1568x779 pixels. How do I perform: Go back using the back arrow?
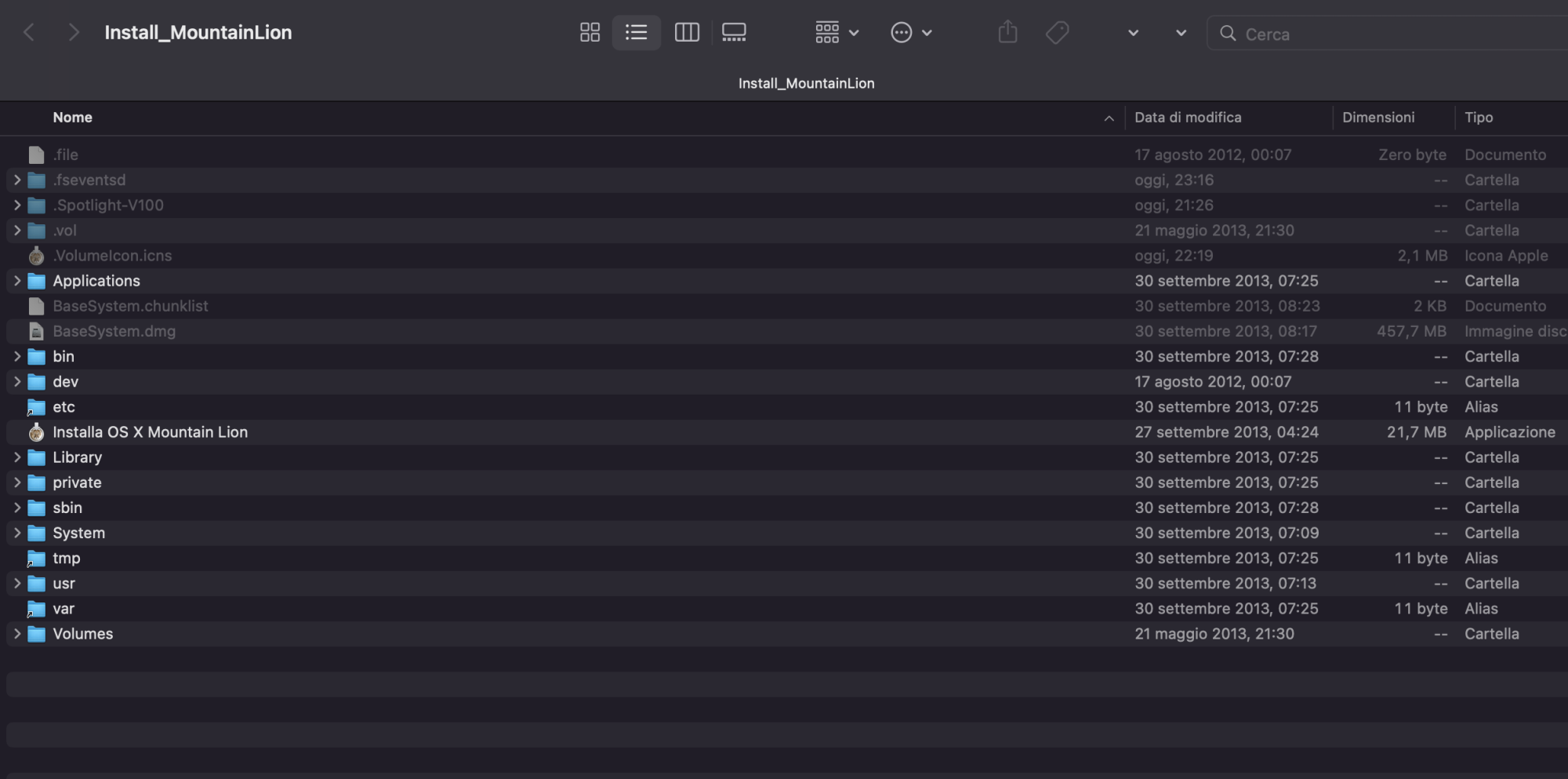click(29, 32)
